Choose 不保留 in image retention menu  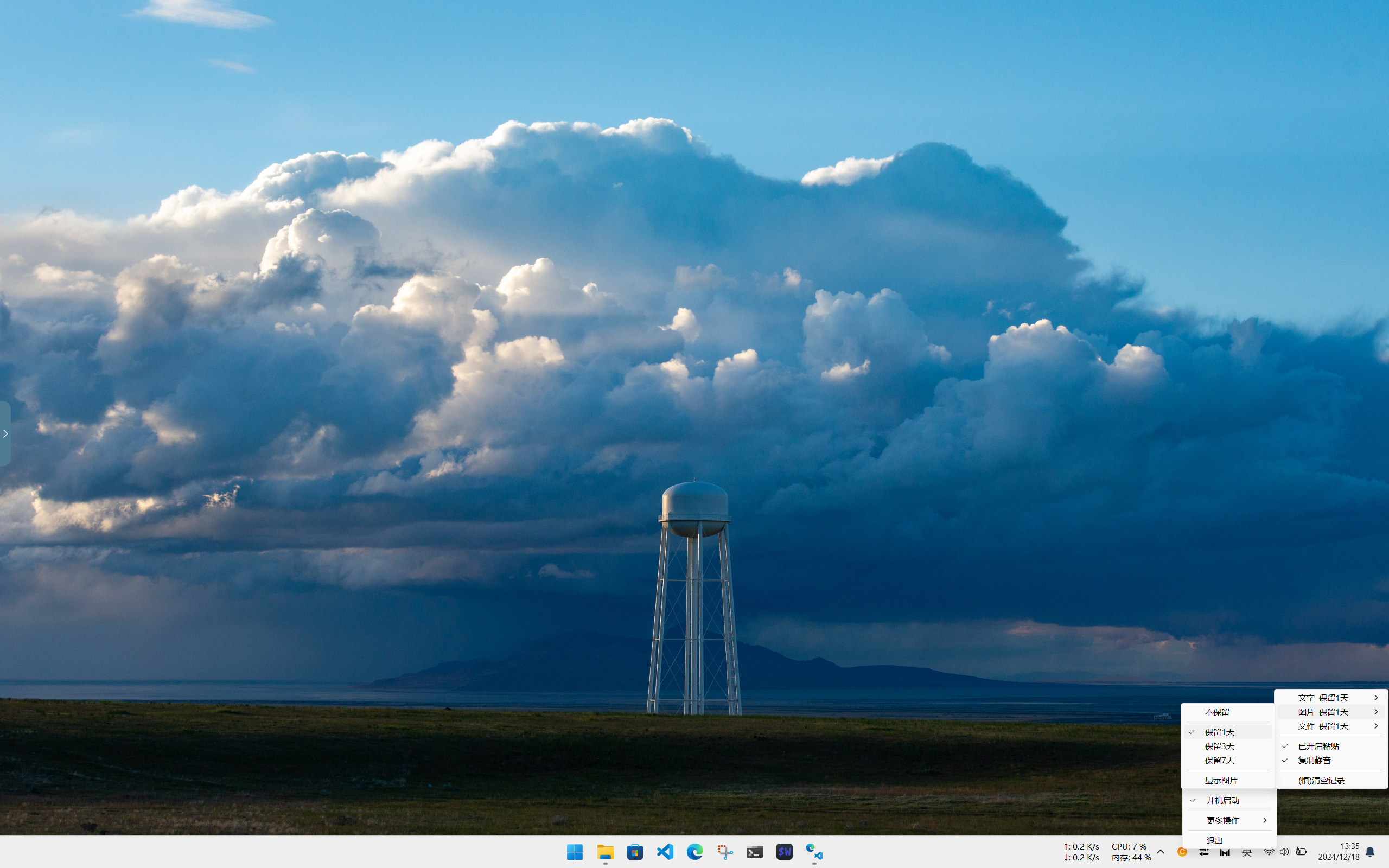click(1217, 712)
